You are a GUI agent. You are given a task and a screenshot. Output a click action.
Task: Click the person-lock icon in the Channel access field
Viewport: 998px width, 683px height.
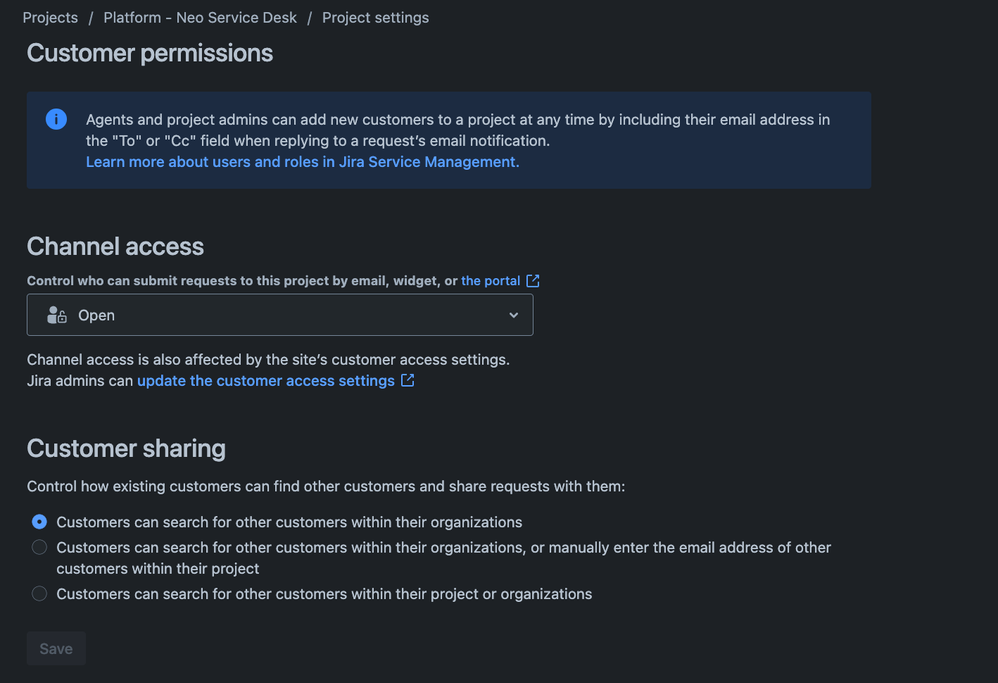[x=57, y=315]
